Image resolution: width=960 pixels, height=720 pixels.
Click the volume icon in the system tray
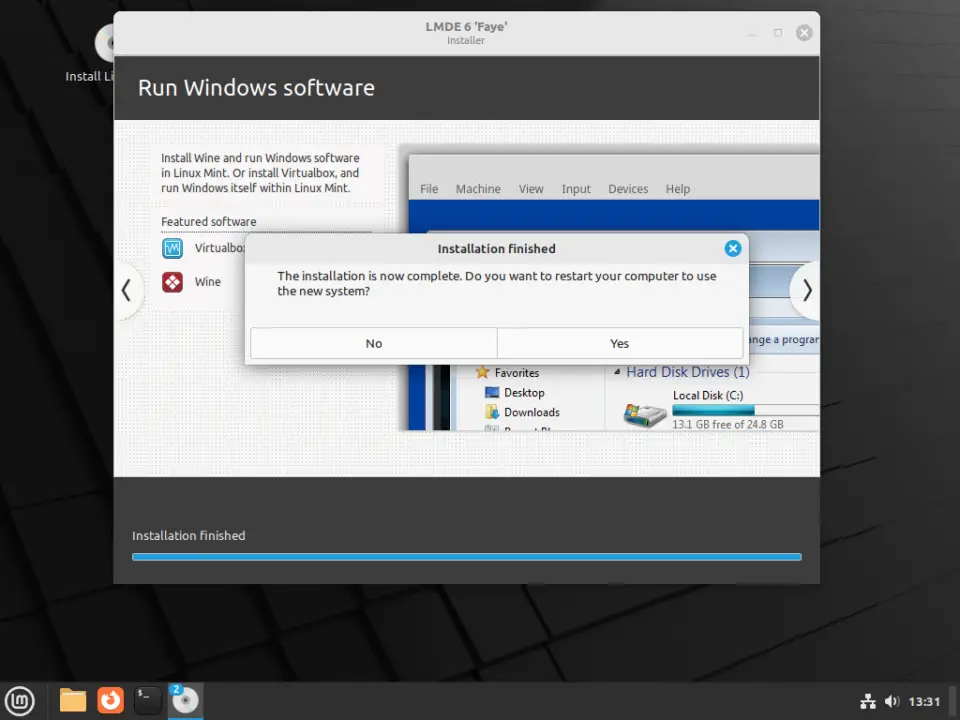click(894, 701)
